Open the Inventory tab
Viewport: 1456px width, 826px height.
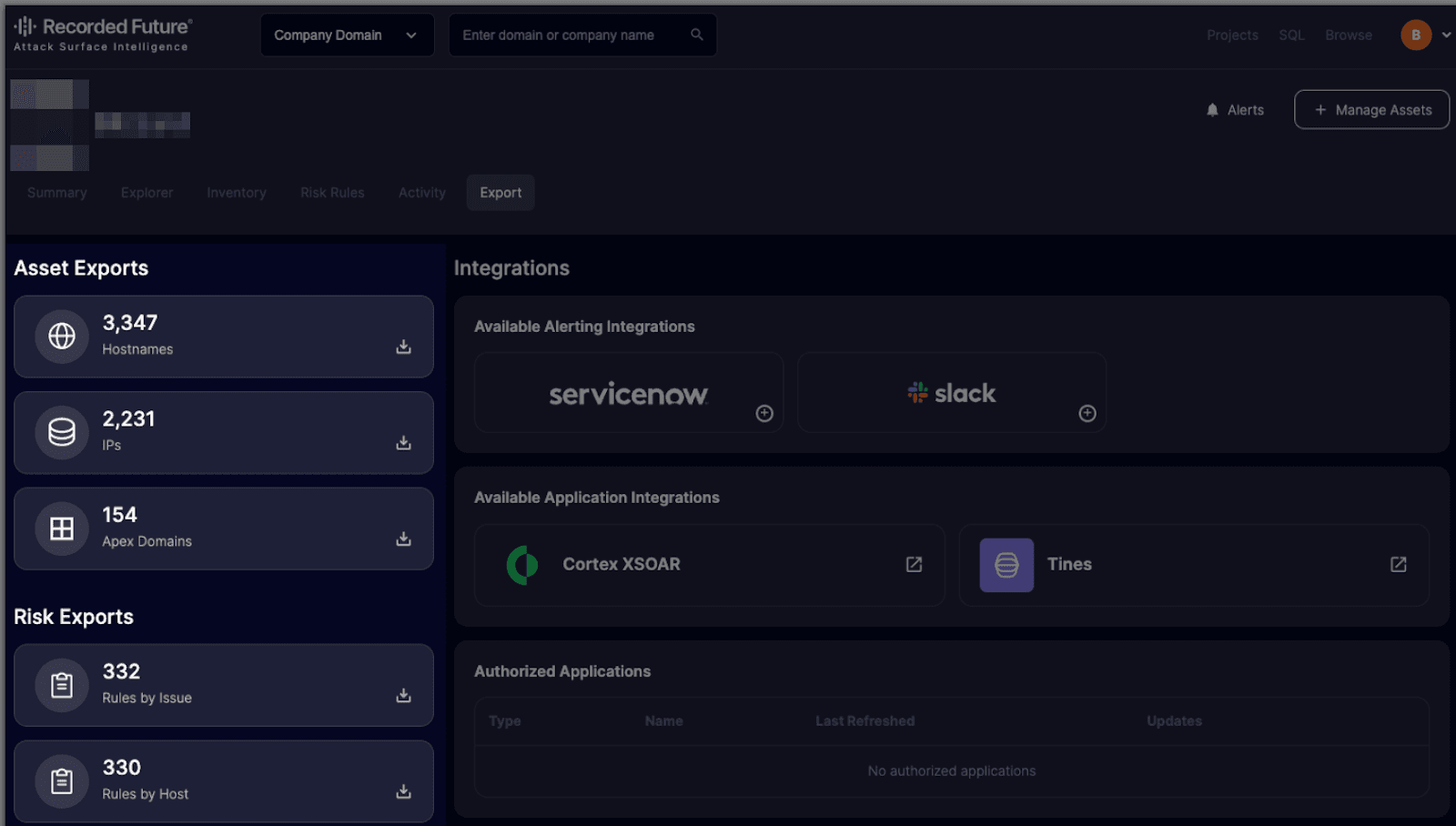[x=237, y=193]
